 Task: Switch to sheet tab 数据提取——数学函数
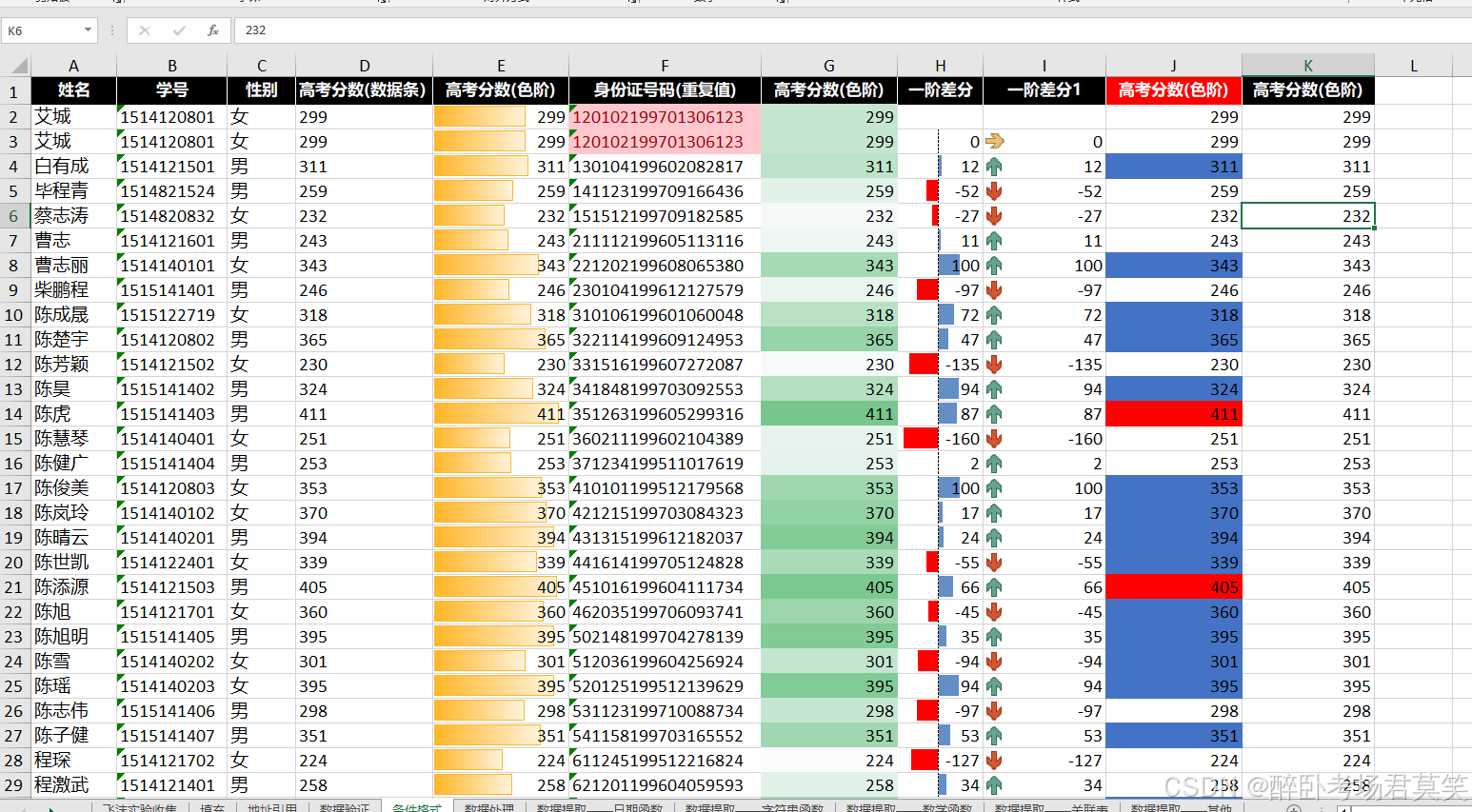908,807
